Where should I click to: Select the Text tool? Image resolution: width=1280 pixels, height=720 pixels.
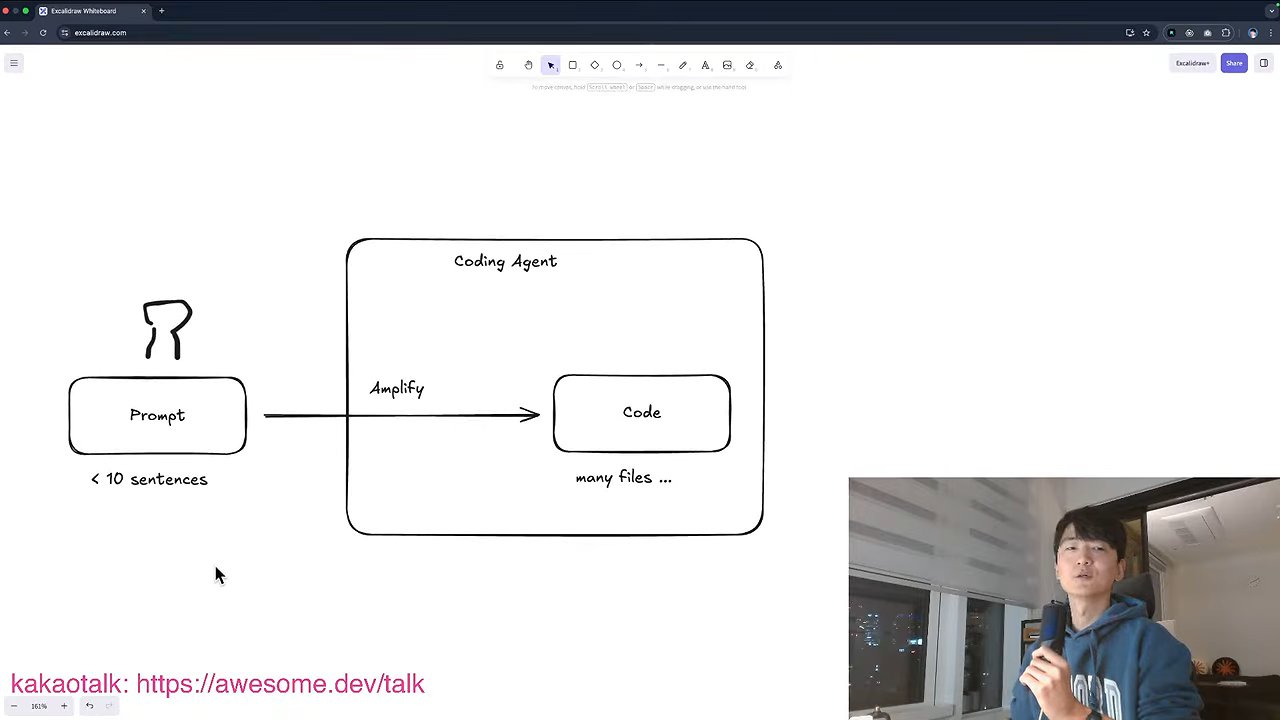705,65
